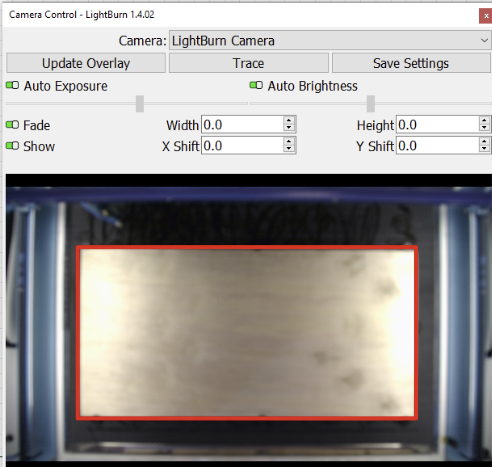Screen dimensions: 492x467
Task: Increase X Shift with up arrow
Action: coord(289,141)
